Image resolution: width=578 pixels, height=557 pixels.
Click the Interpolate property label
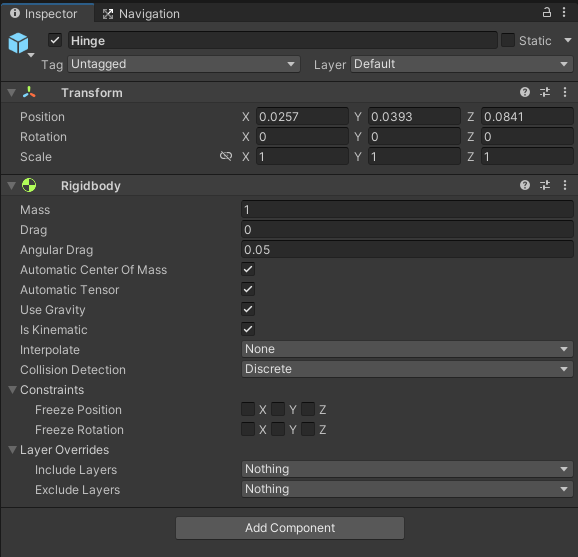coord(50,350)
